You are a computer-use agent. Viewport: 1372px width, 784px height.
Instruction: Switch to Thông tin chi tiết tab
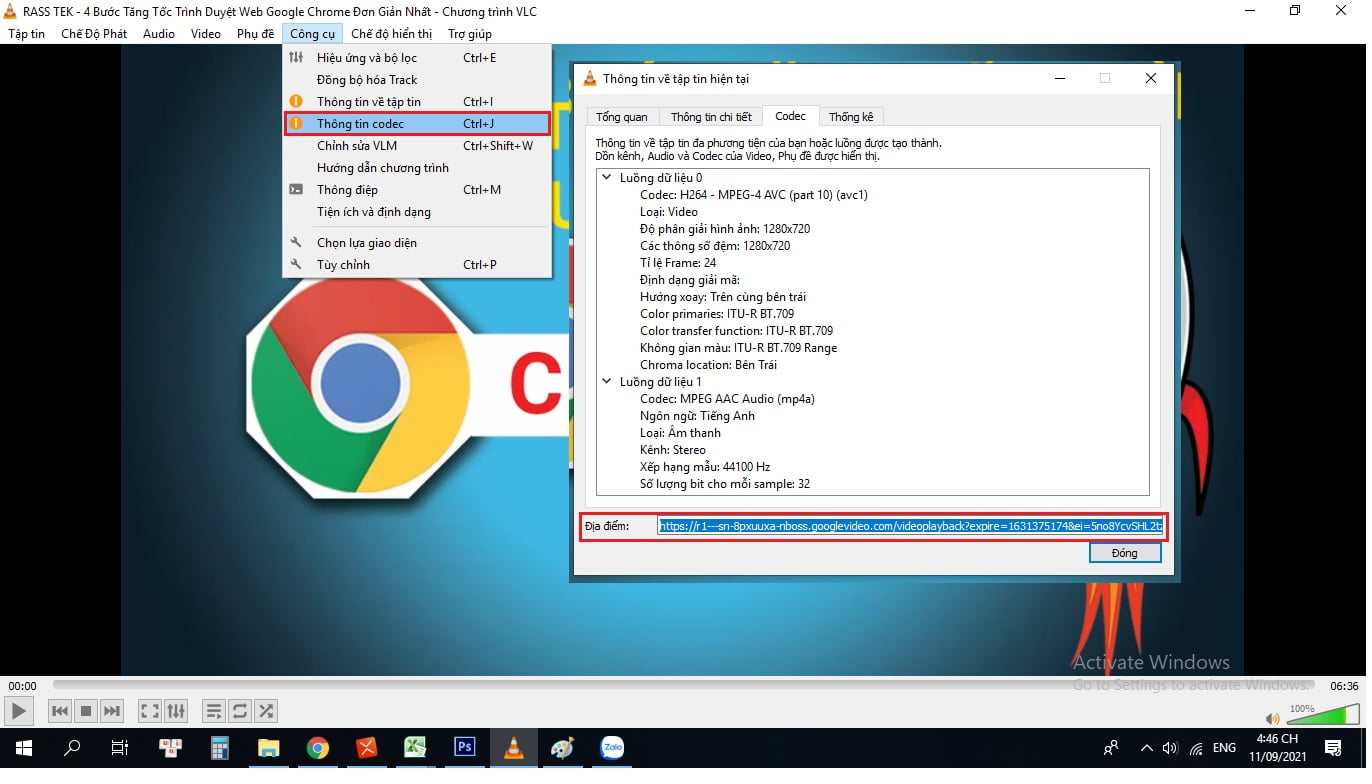point(711,117)
